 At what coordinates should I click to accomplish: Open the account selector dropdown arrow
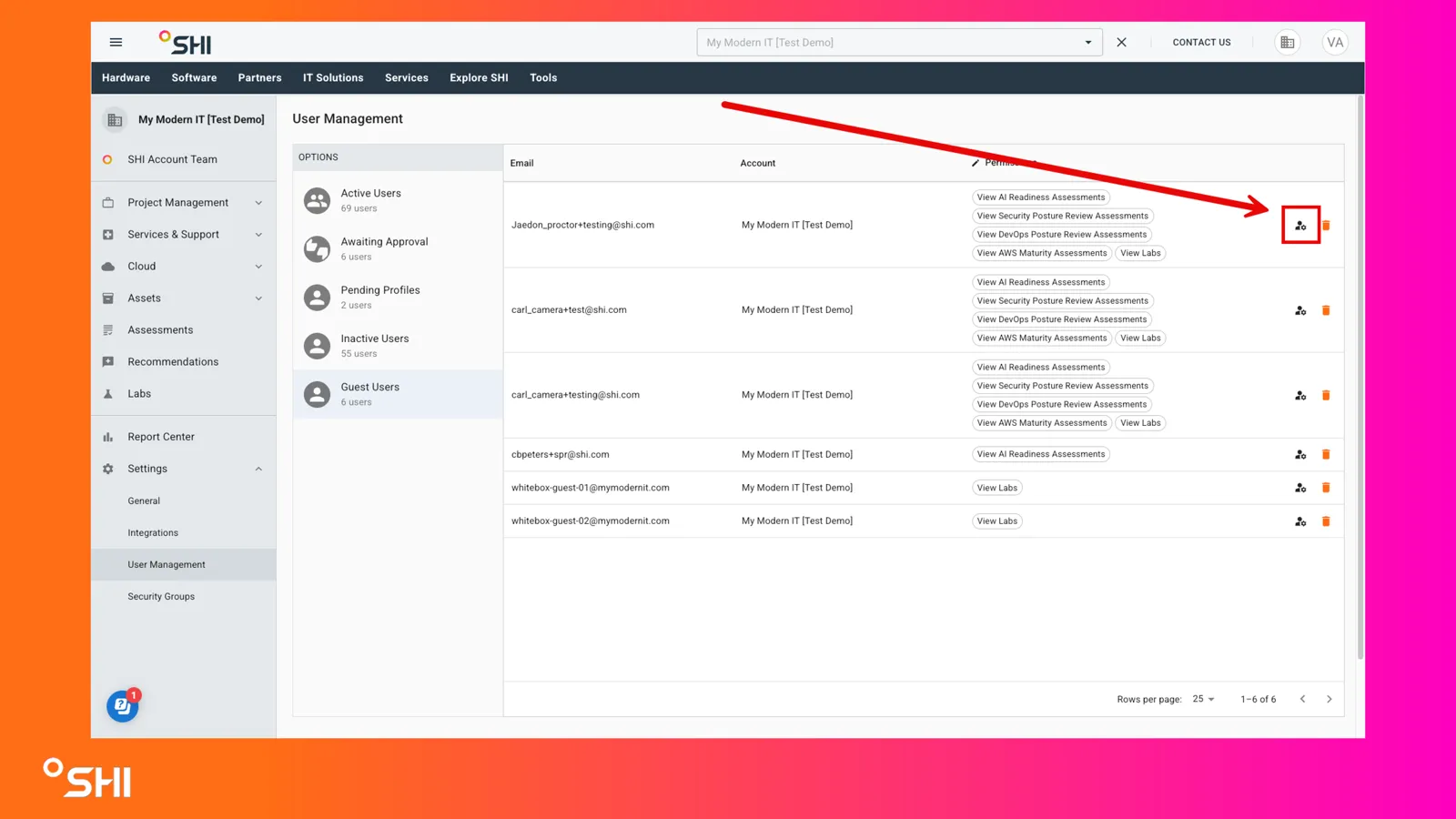[x=1087, y=42]
